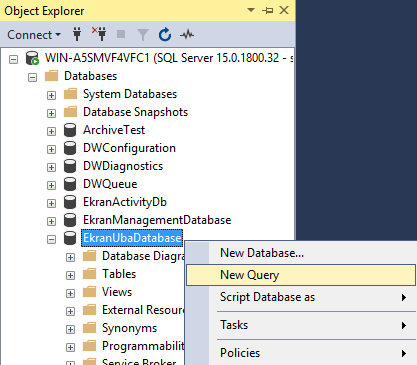Image resolution: width=417 pixels, height=365 pixels.
Task: Click the Filter funnel icon
Action: (x=143, y=35)
